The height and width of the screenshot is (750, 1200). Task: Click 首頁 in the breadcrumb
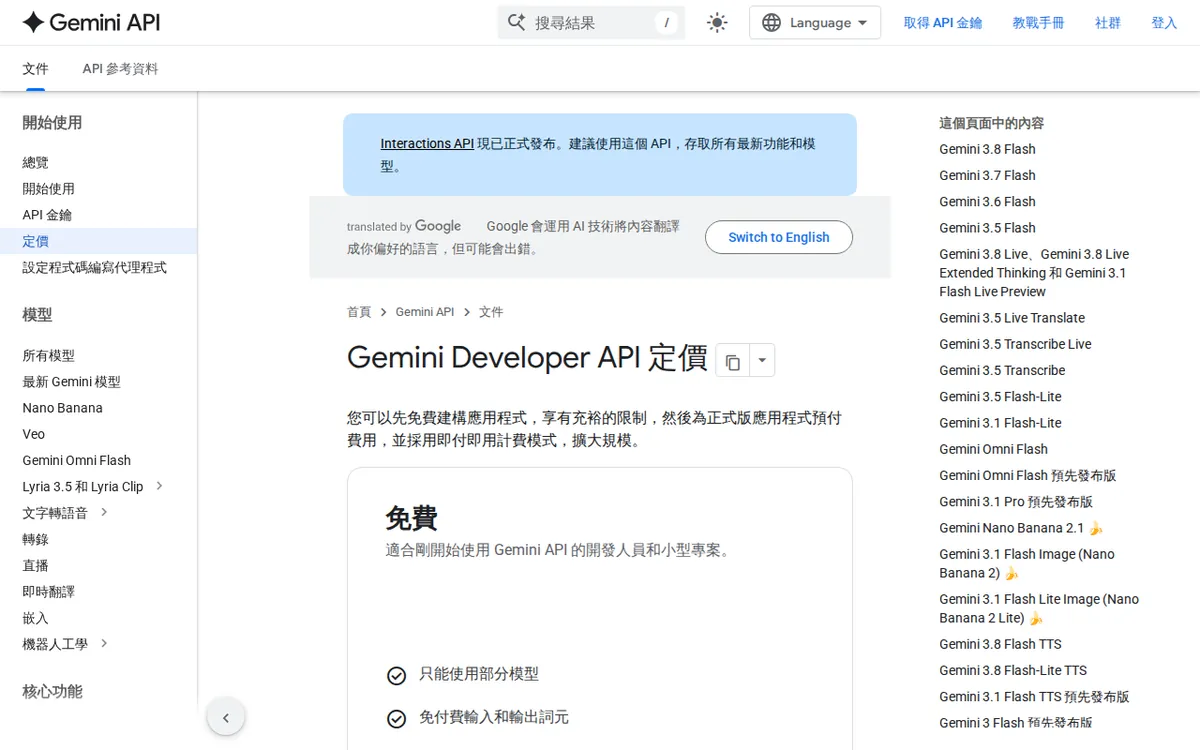359,312
